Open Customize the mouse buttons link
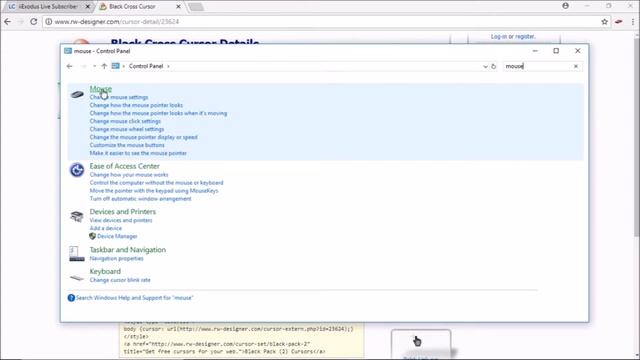 [127, 145]
